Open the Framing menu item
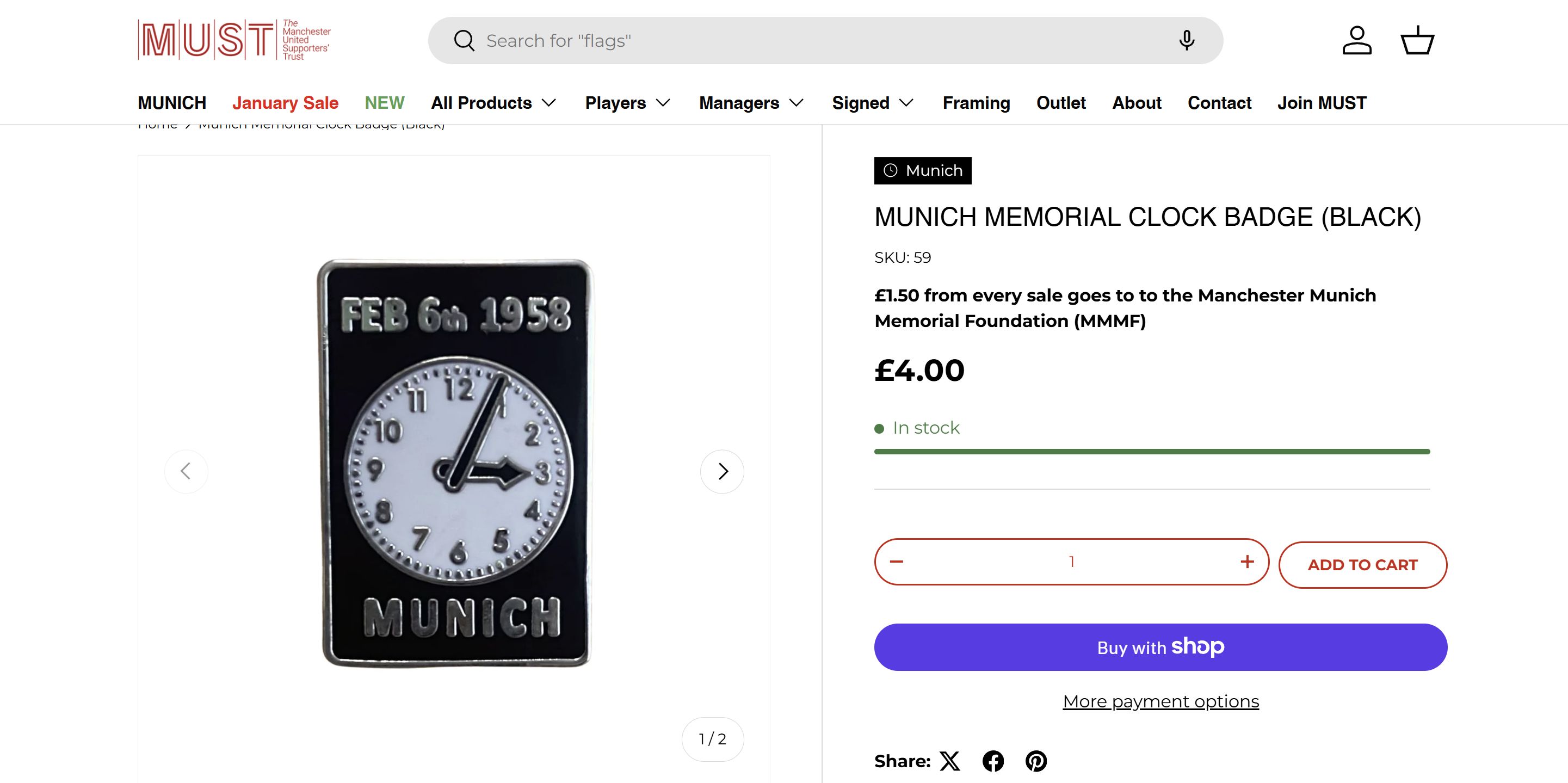Viewport: 1568px width, 783px height. pyautogui.click(x=977, y=103)
